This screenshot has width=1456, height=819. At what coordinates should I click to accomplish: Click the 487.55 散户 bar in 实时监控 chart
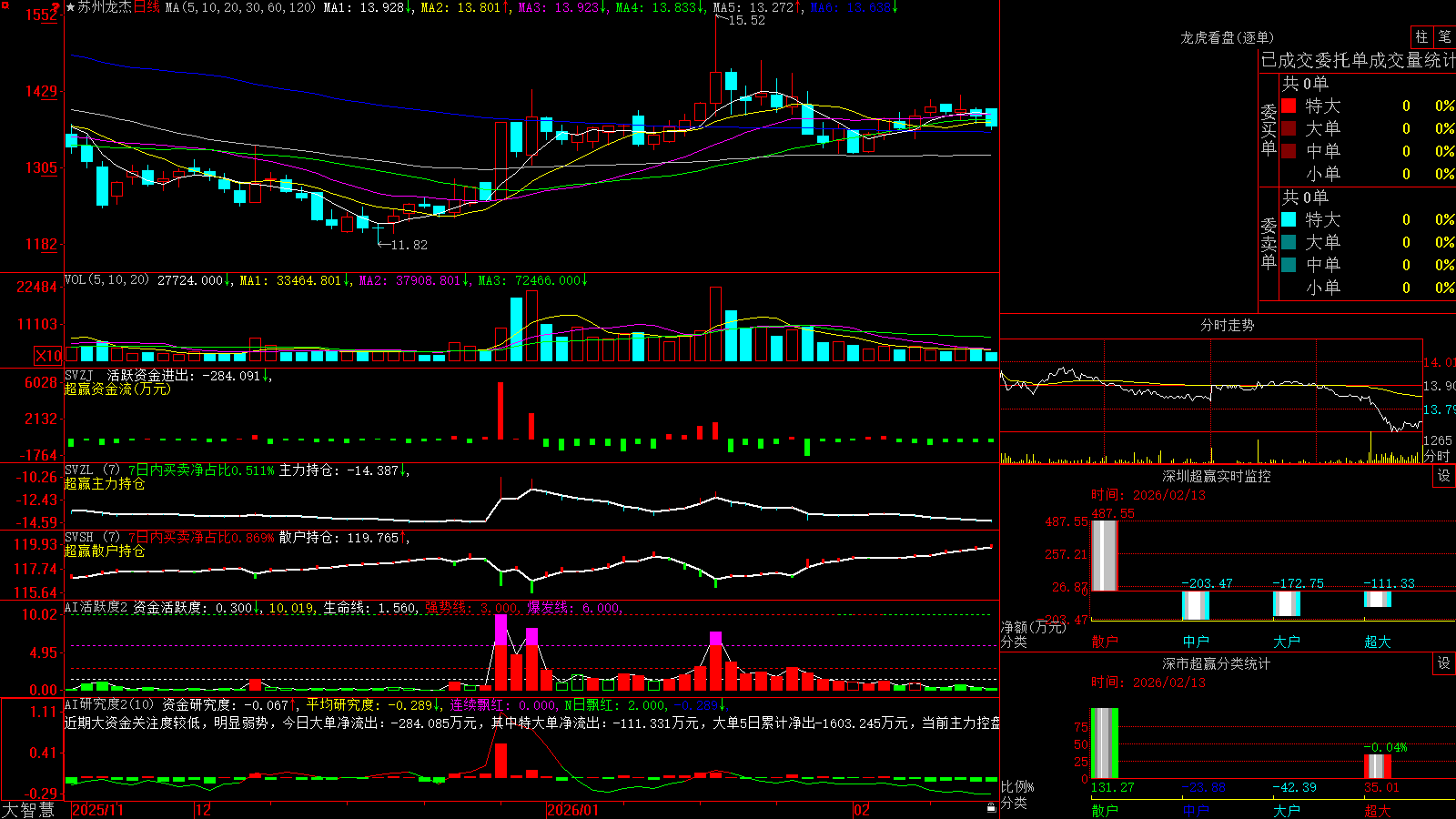click(x=1104, y=556)
